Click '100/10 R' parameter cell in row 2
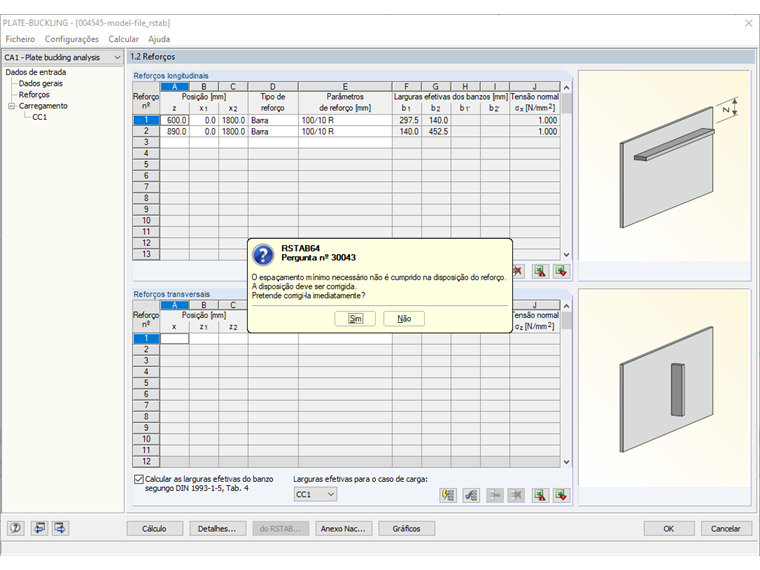760x570 pixels. point(345,131)
